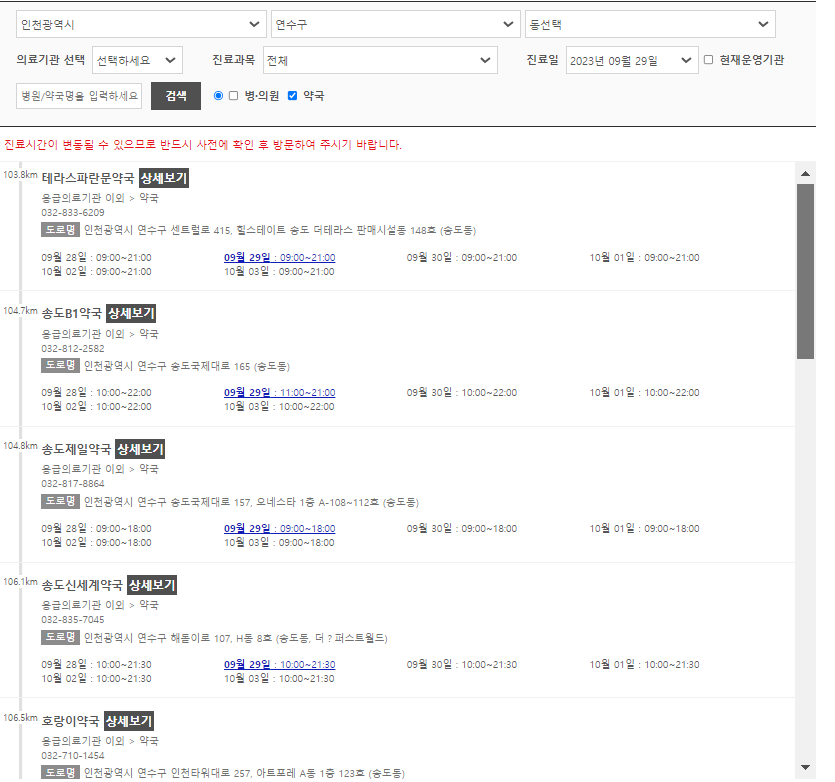Screen dimensions: 835x782
Task: Click phone number 032-710-1454
Action: (x=73, y=755)
